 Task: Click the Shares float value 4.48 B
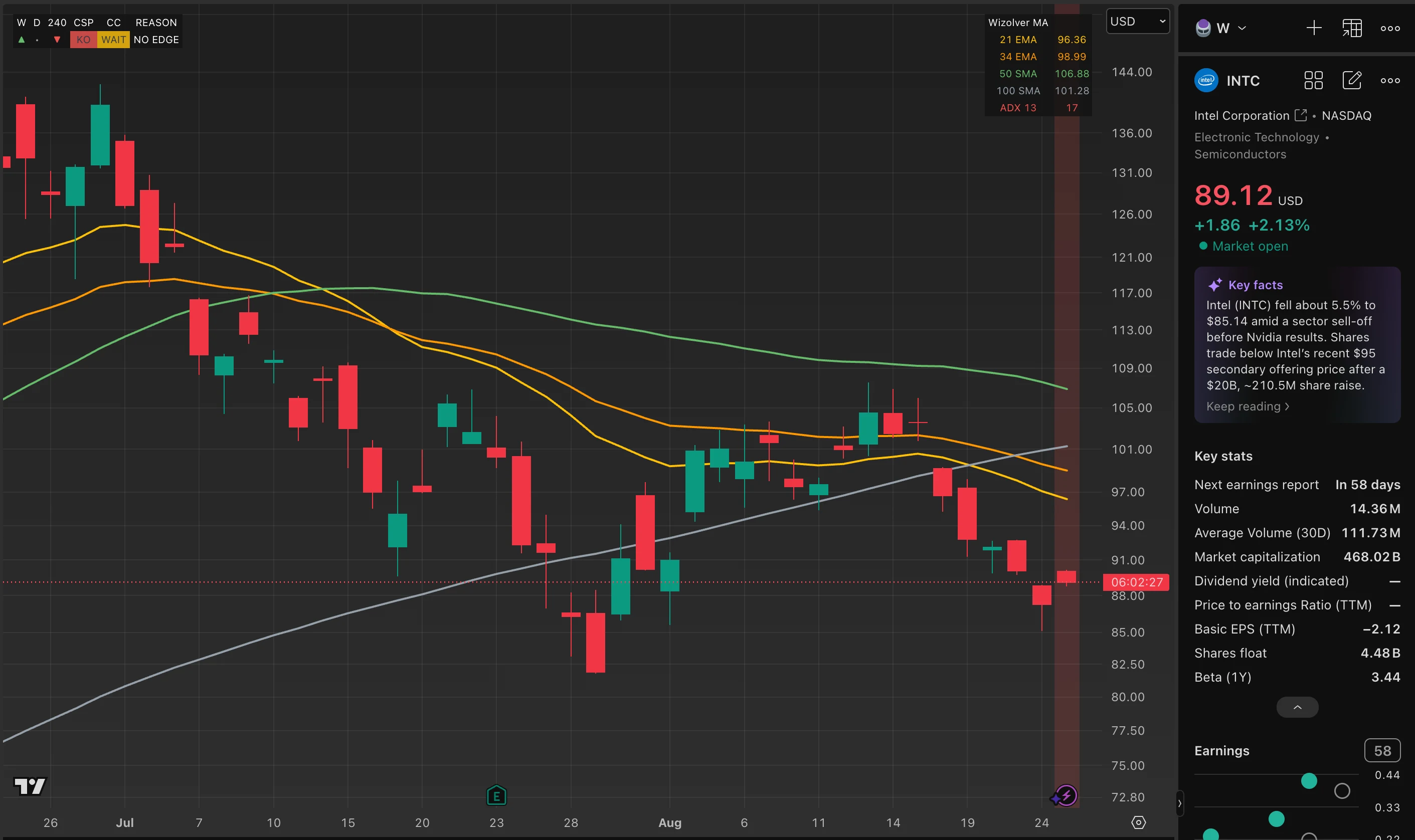point(1380,653)
